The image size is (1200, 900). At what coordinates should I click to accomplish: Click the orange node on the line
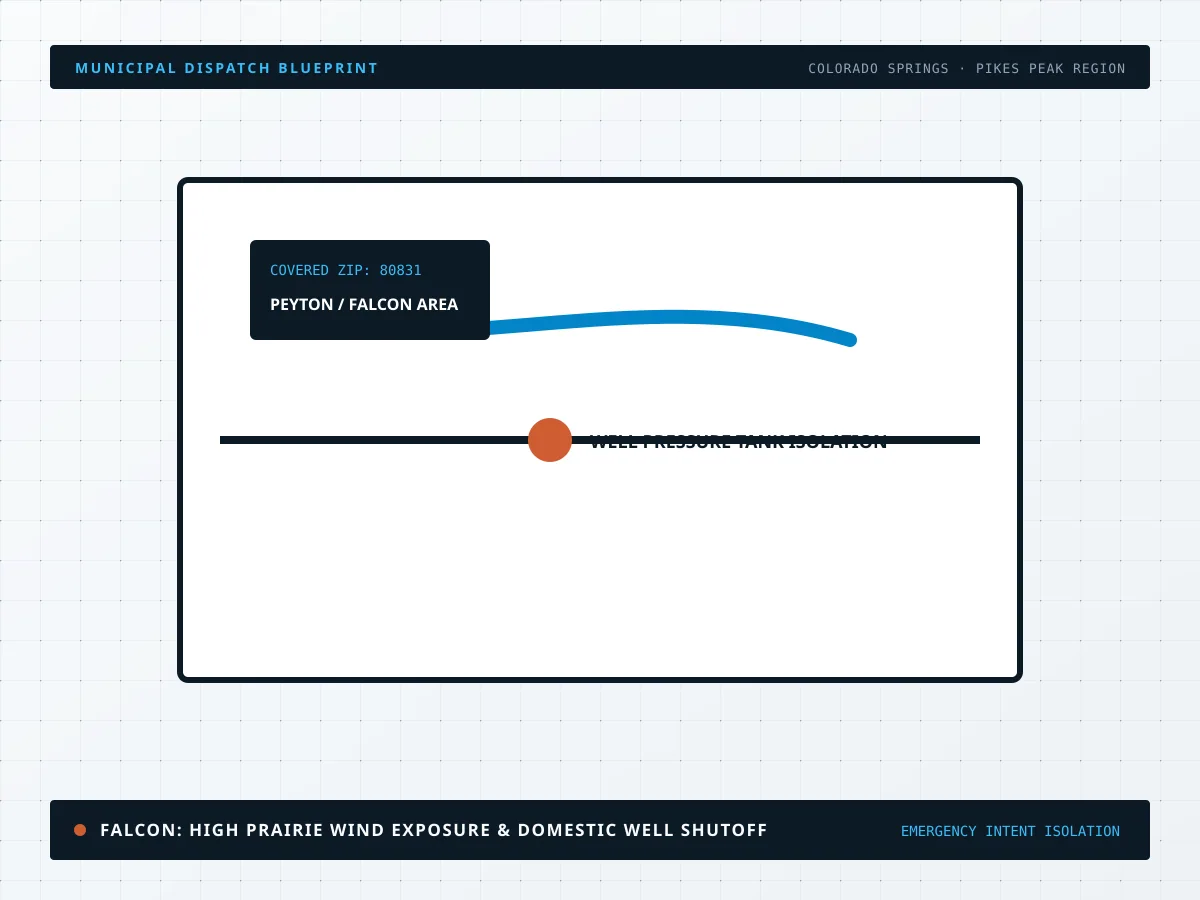coord(550,440)
